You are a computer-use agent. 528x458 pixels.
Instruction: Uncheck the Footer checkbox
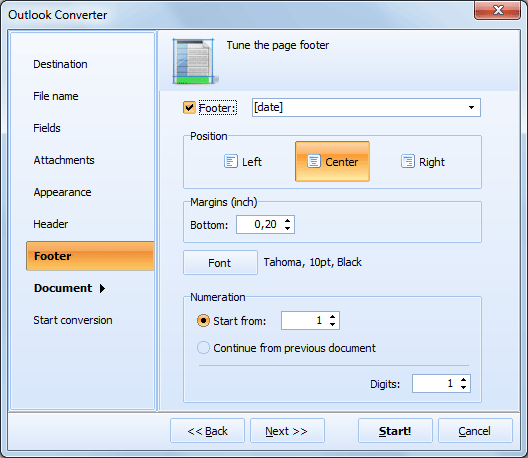click(189, 108)
